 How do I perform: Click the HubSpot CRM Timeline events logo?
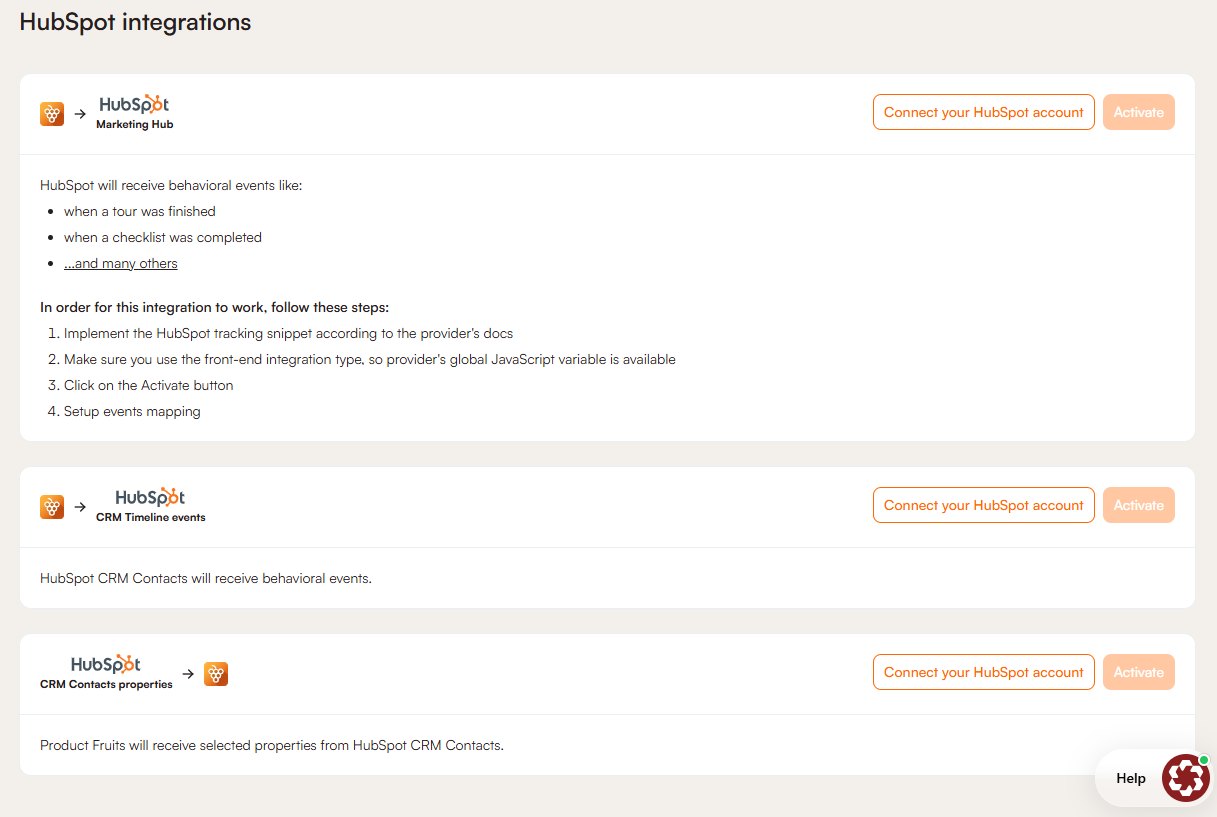(x=150, y=505)
